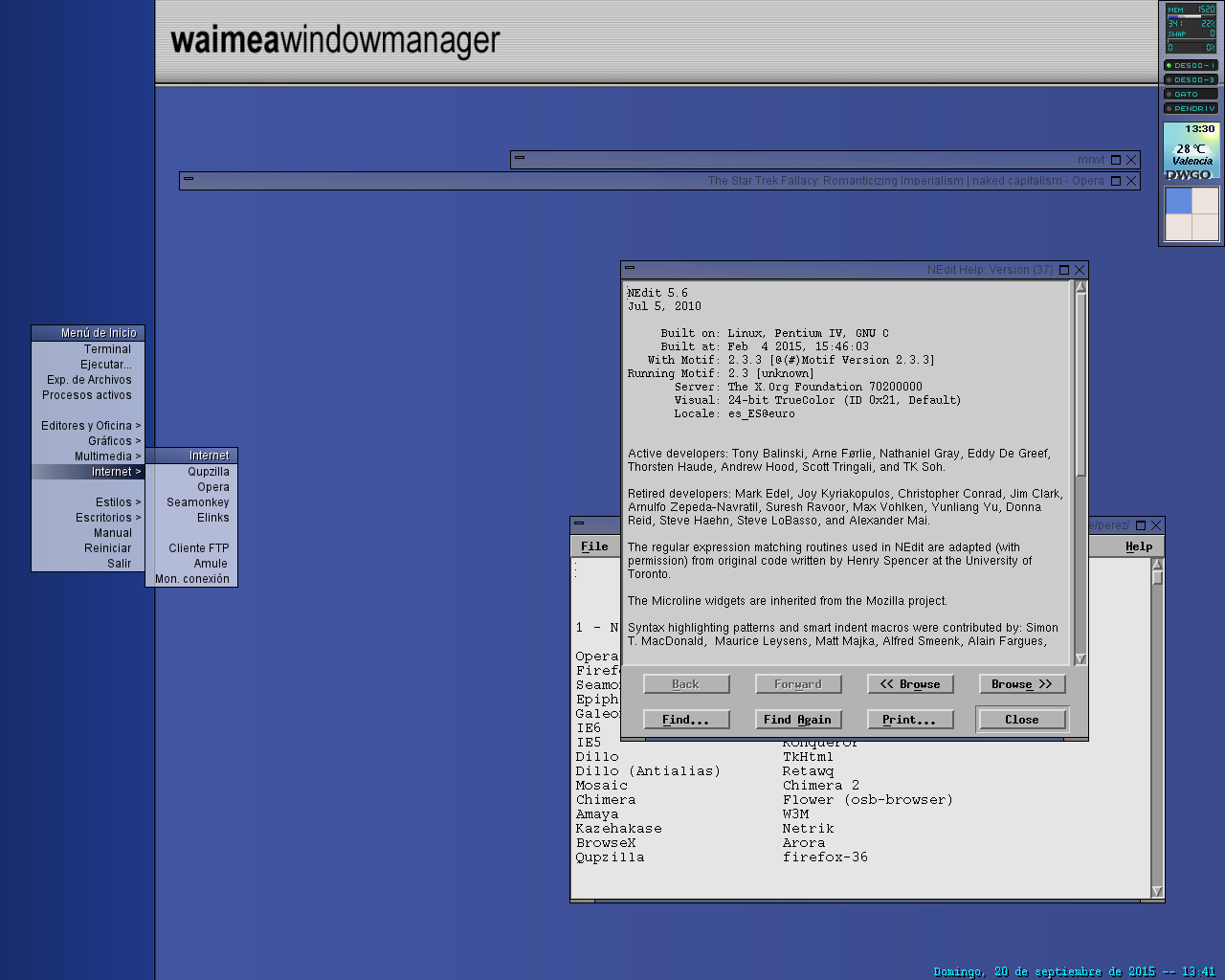This screenshot has width=1225, height=980.
Task: Click the 'Flower (osb-browser)' line
Action: click(868, 800)
